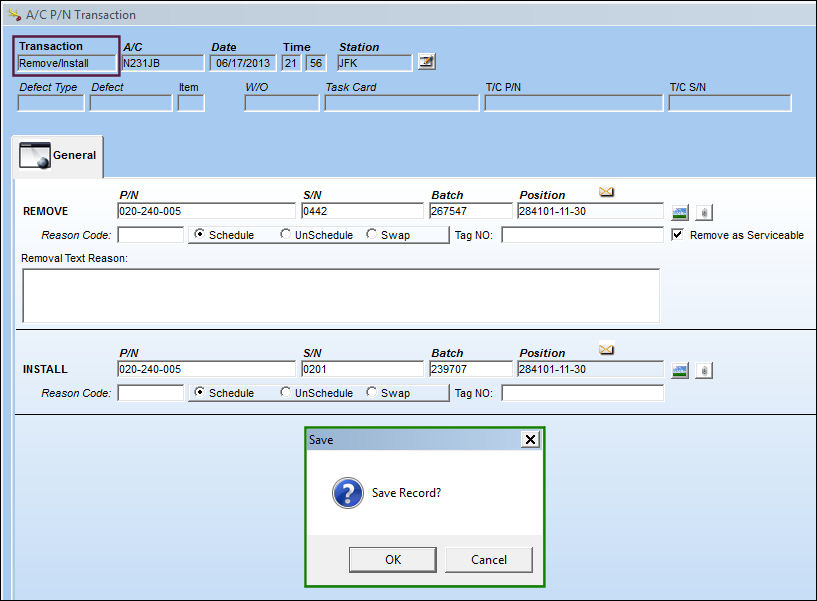The width and height of the screenshot is (817, 601).
Task: Focus the Defect Type field
Action: [51, 103]
